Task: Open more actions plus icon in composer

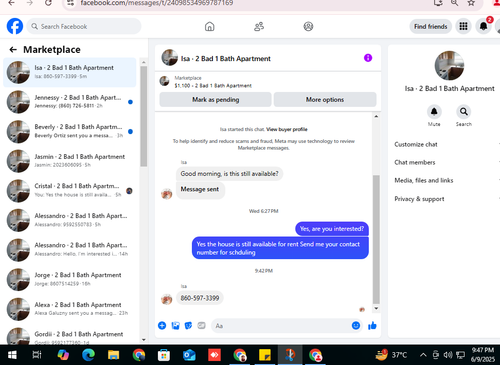Action: [162, 326]
